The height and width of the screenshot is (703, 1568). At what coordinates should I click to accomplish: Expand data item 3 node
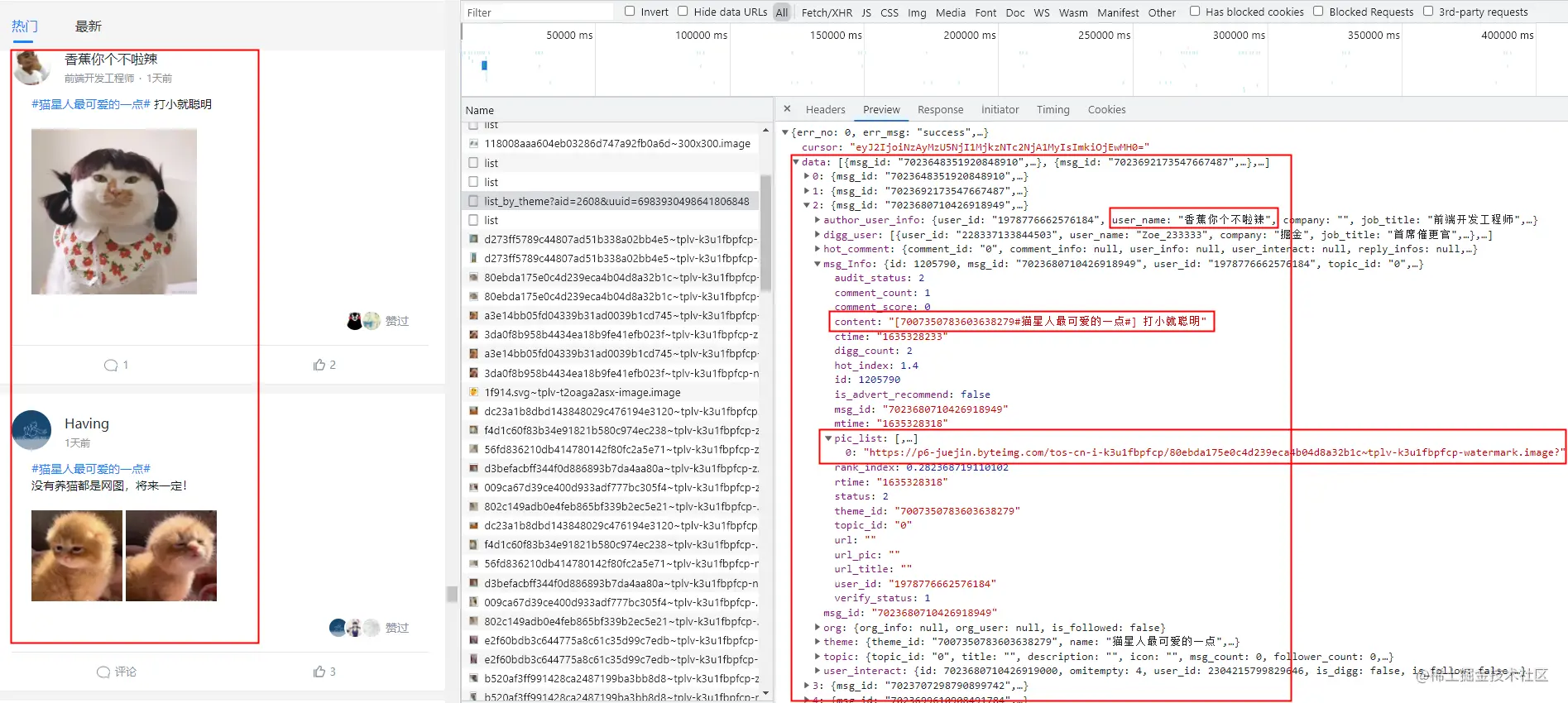(x=807, y=686)
